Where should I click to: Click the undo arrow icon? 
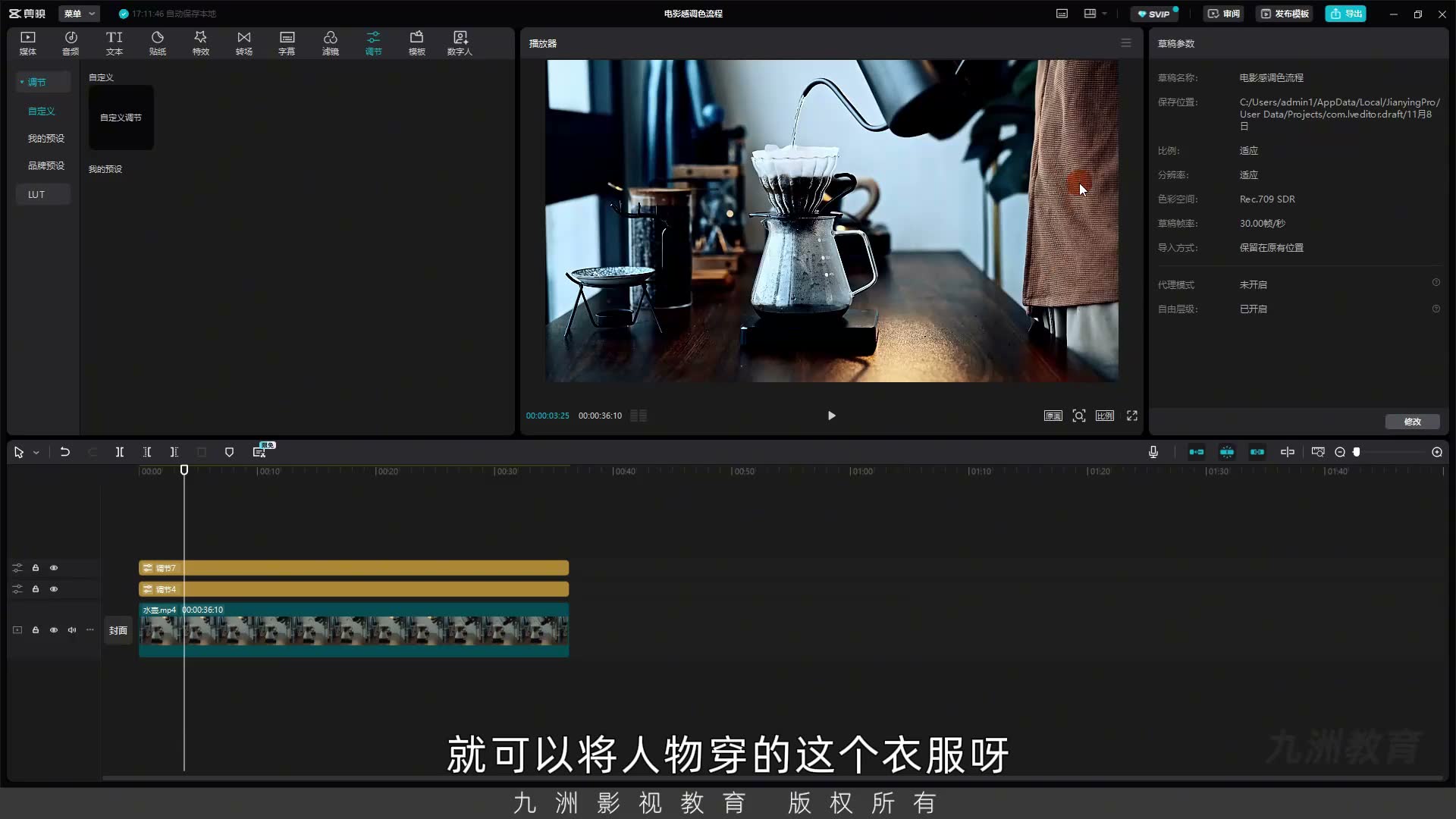pos(65,452)
